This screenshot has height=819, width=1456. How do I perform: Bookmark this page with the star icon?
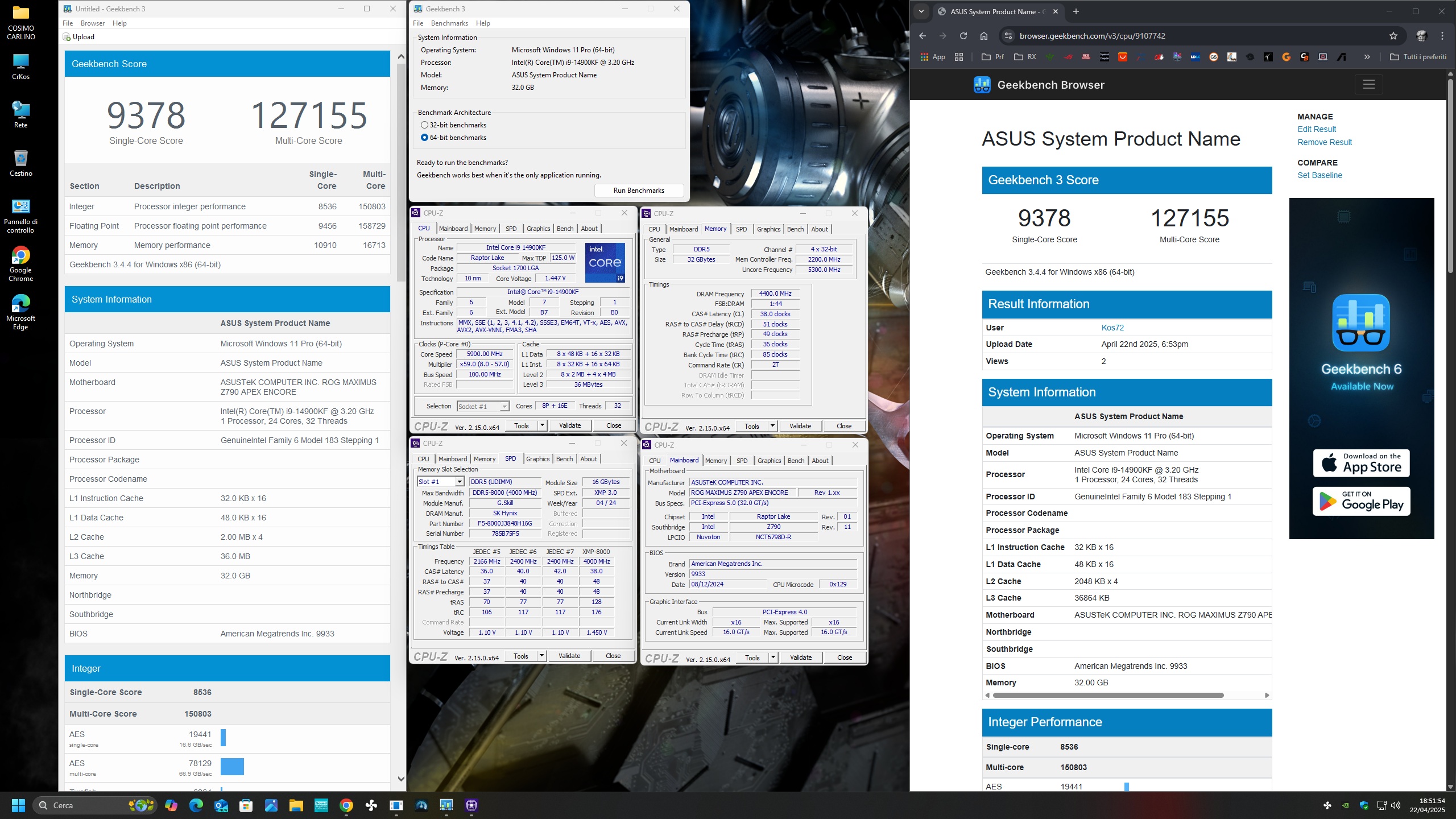(x=1393, y=36)
